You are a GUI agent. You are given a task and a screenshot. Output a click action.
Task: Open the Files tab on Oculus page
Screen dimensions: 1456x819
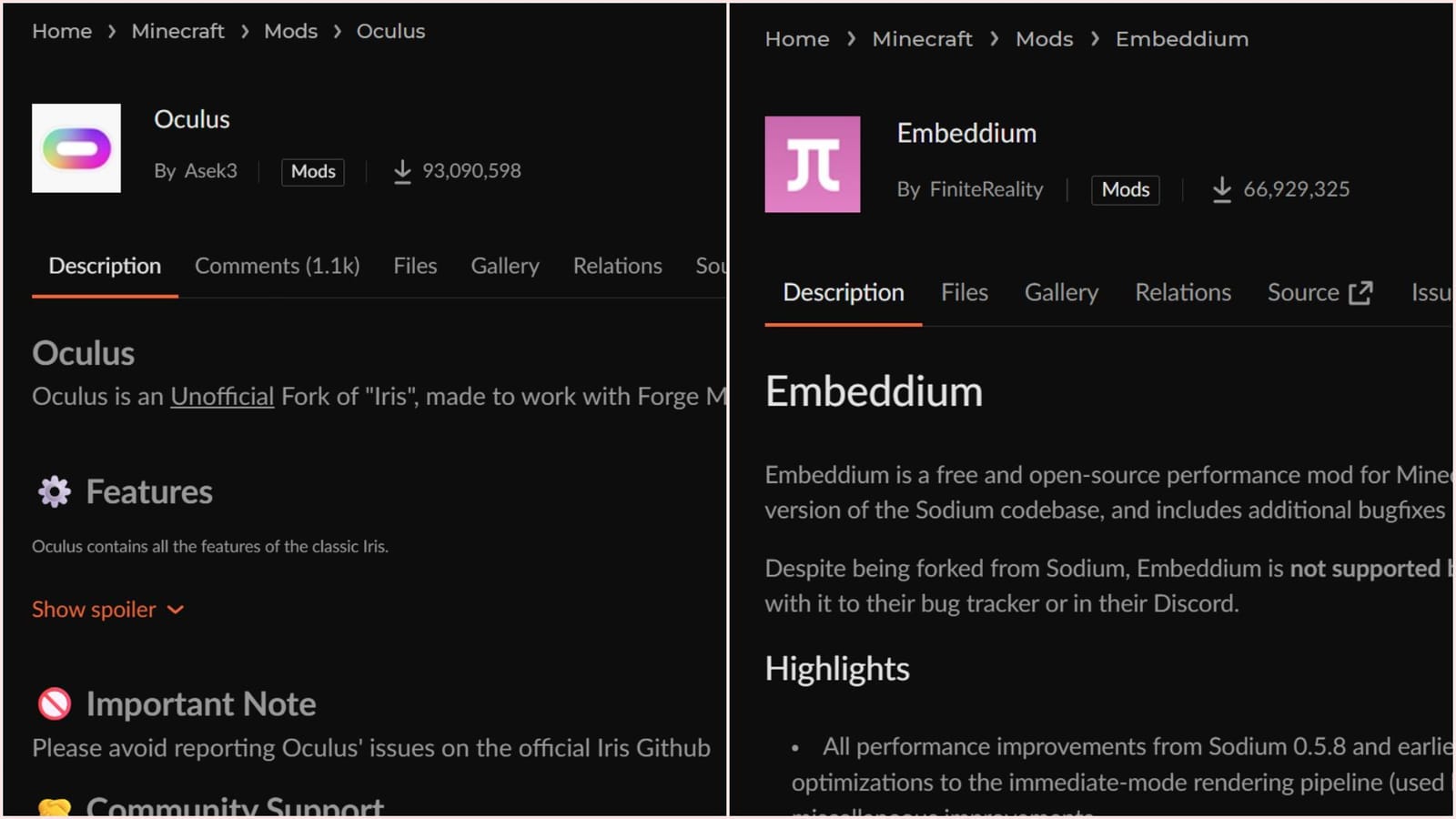415,266
